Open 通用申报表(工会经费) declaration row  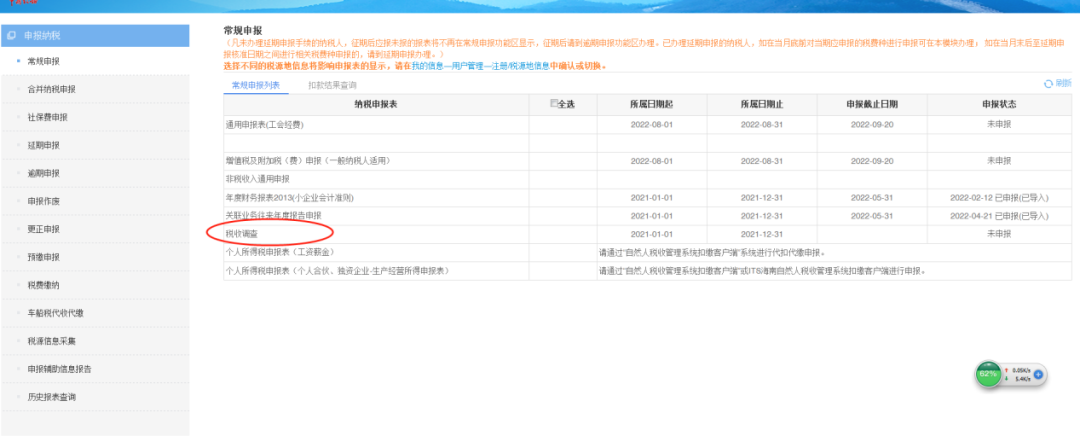647,125
